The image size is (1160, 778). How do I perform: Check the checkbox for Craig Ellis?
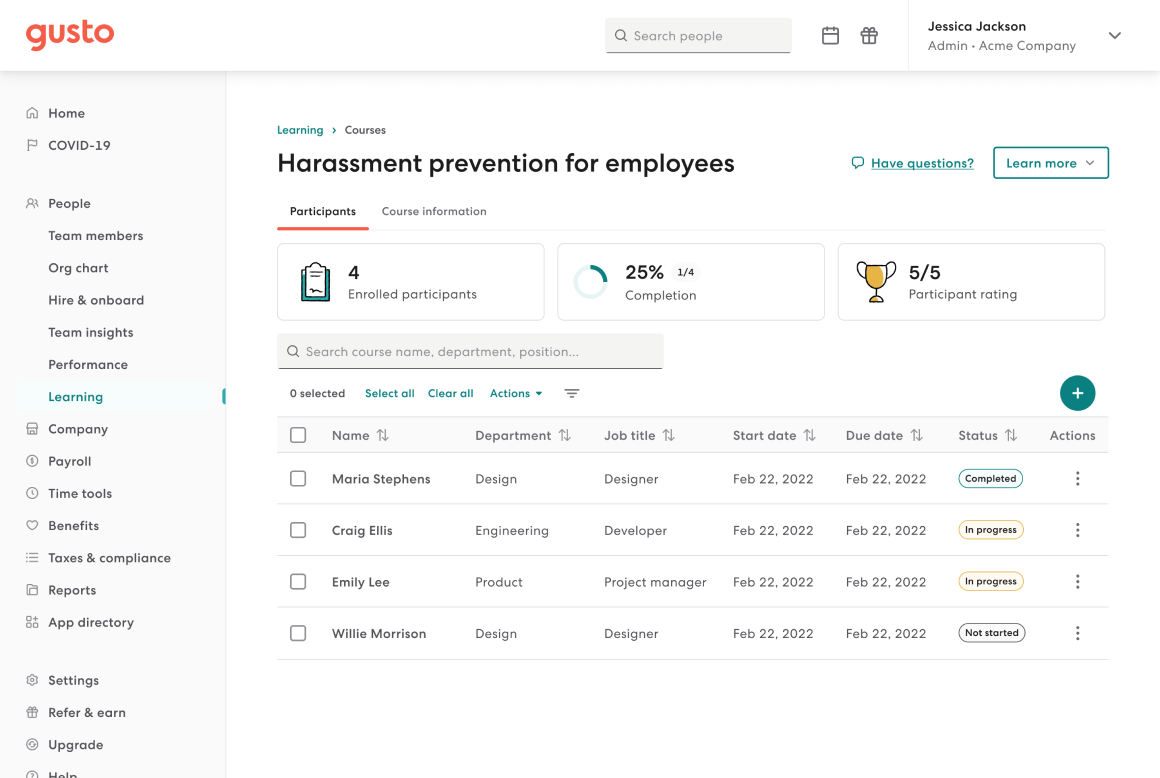(297, 530)
